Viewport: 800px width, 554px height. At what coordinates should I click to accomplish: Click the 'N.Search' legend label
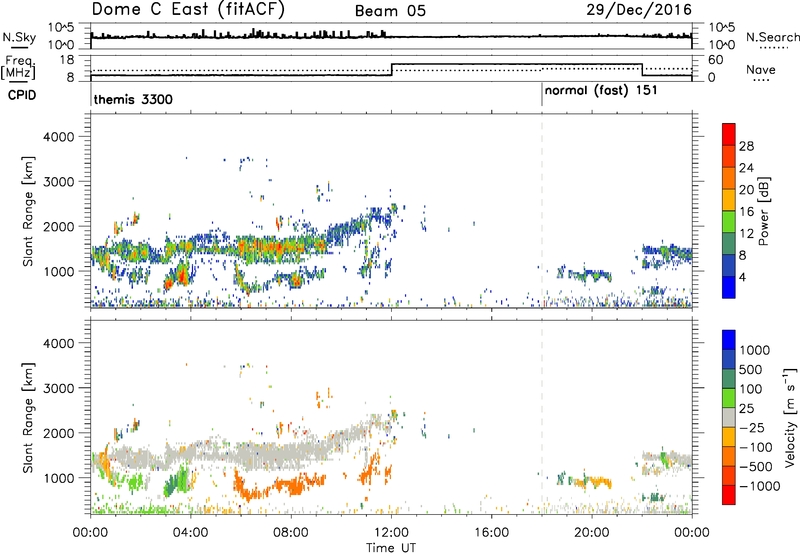click(772, 37)
